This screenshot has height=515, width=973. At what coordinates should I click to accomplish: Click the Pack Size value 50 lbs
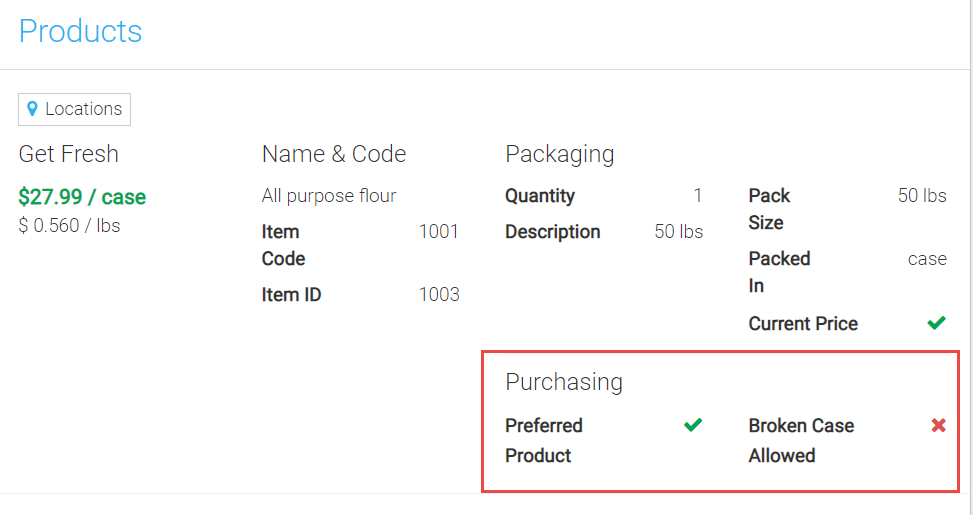click(x=921, y=196)
